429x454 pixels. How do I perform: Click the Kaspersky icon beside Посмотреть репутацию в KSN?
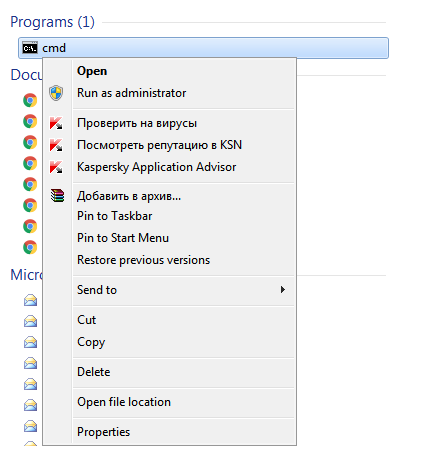pyautogui.click(x=56, y=145)
